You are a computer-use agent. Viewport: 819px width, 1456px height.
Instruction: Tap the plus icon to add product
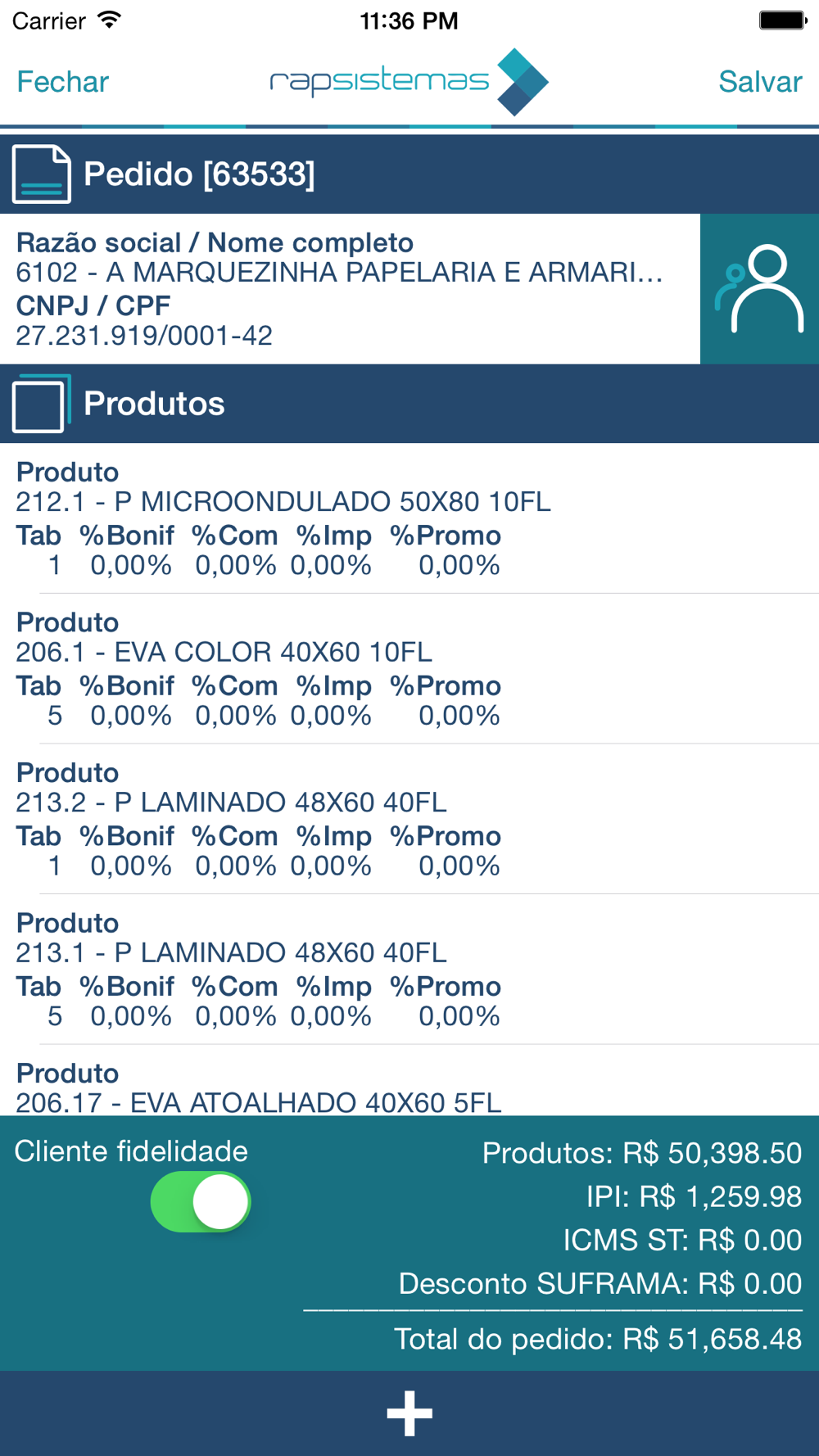[409, 1413]
